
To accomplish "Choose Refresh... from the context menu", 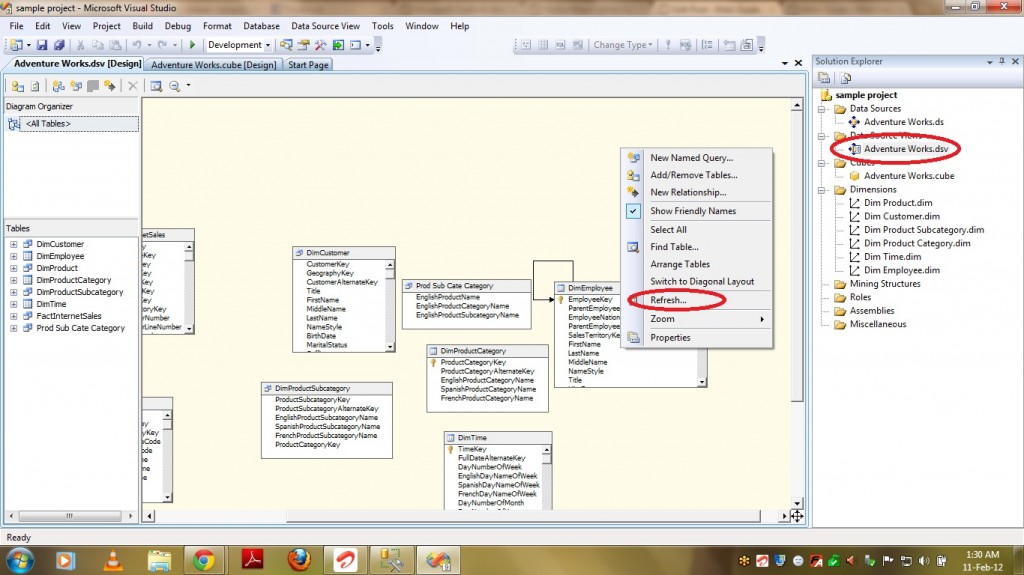I will 668,300.
